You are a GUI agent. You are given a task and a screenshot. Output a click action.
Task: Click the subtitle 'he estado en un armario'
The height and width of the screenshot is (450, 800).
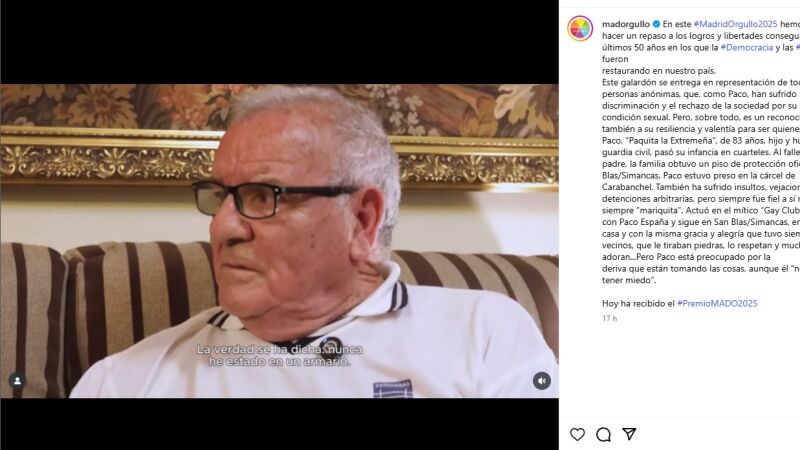click(280, 361)
